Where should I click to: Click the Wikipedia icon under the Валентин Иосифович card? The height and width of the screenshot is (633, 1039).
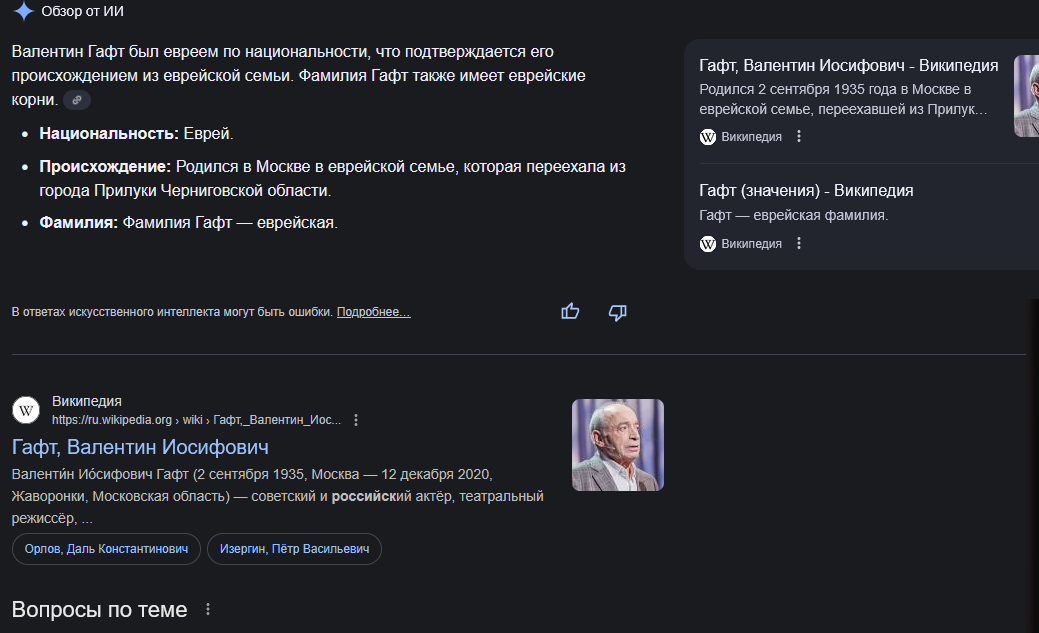[708, 137]
